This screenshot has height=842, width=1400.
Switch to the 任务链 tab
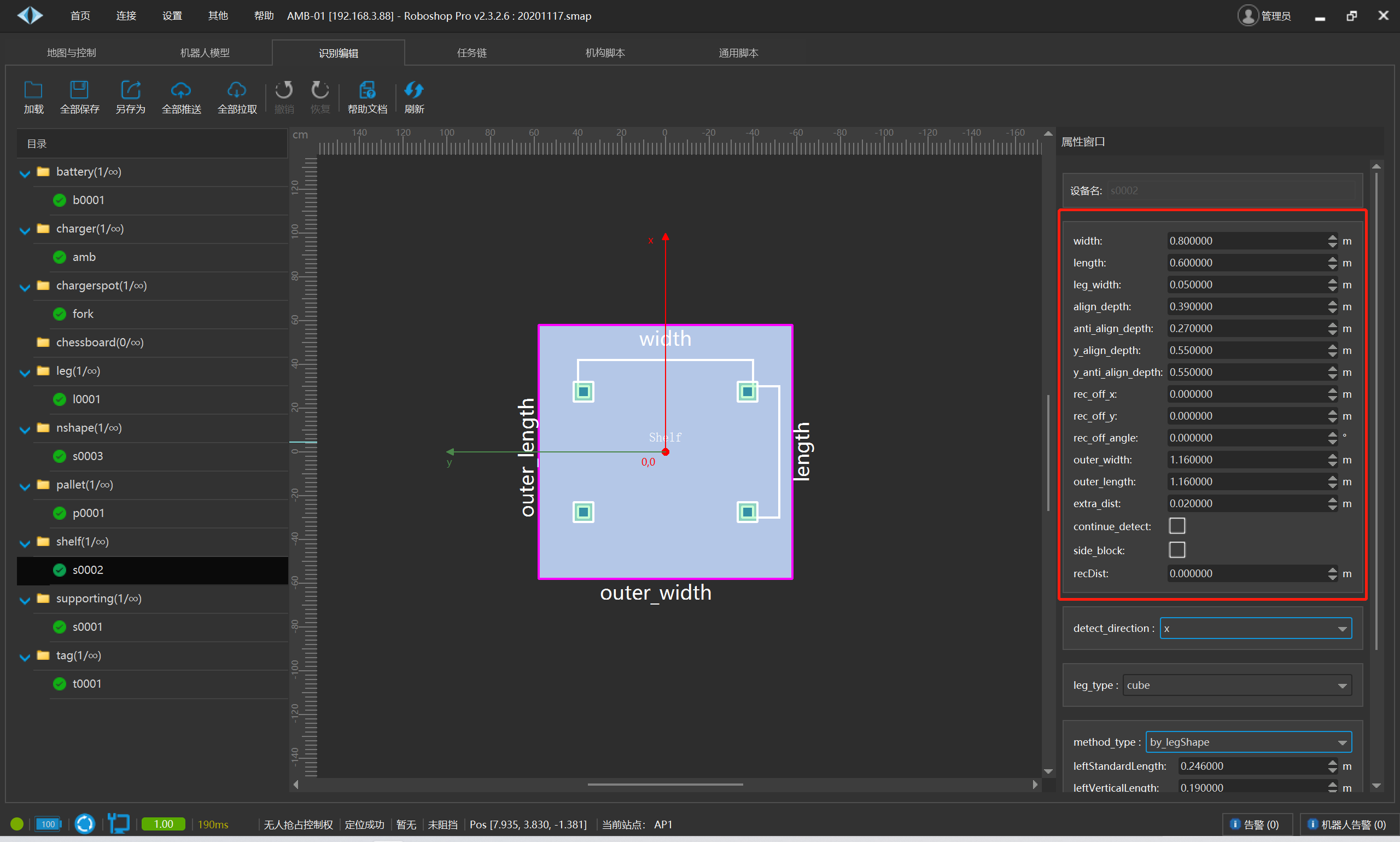click(x=472, y=53)
